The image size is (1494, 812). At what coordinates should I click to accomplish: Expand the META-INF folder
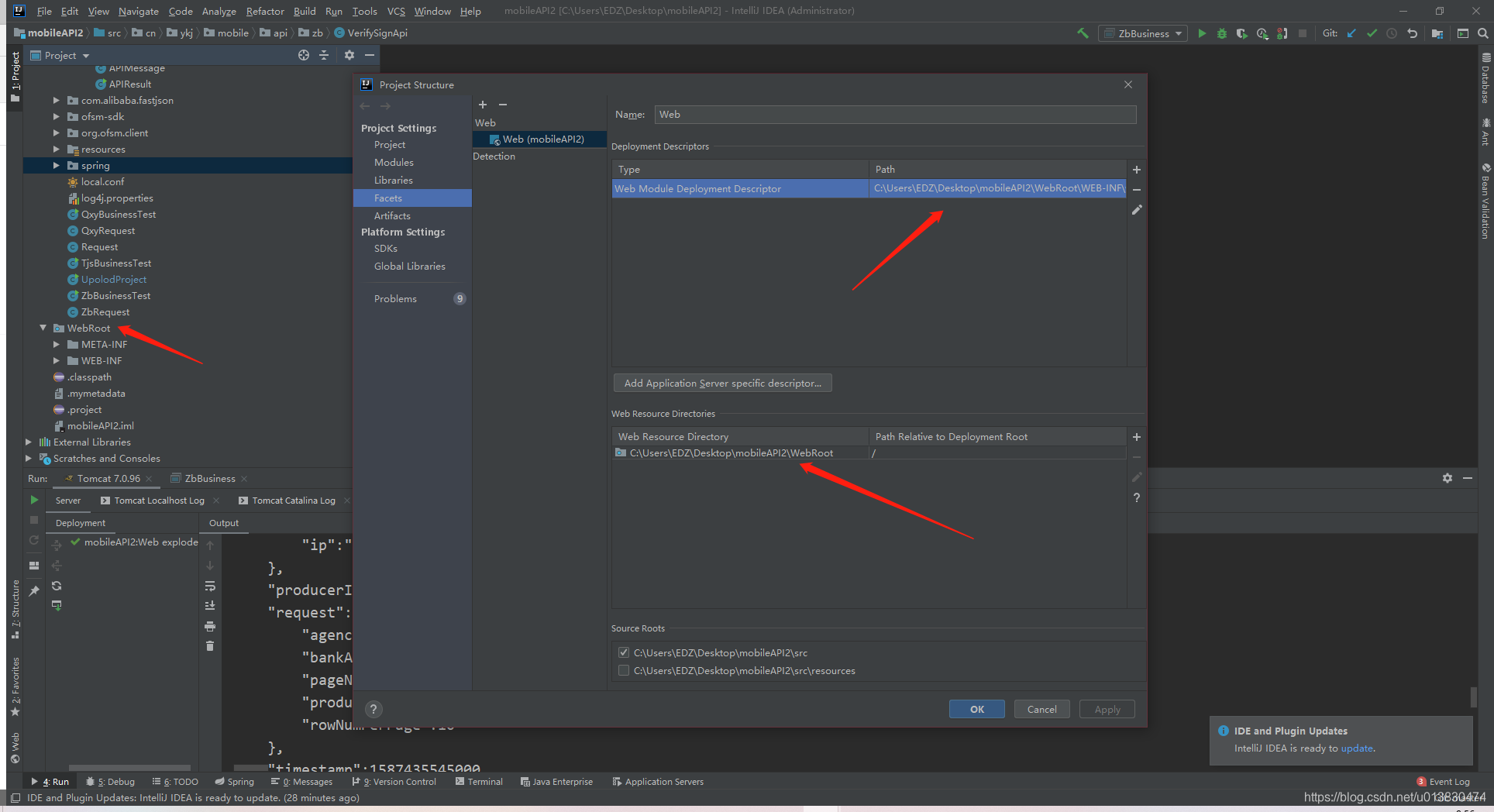[x=56, y=345]
